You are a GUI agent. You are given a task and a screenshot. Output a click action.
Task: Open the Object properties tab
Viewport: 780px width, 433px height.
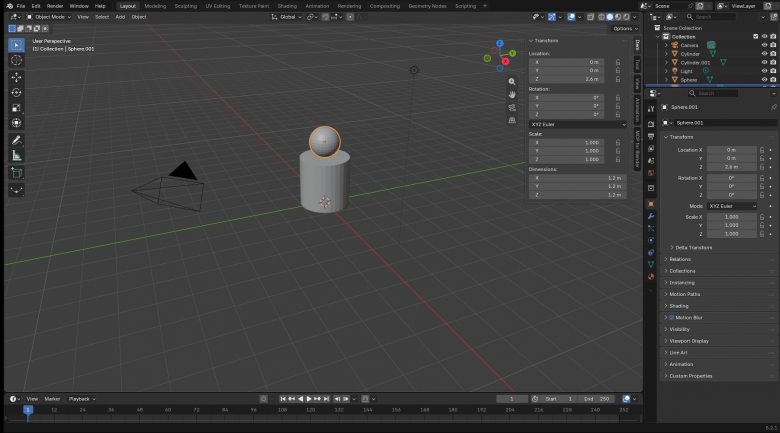tap(651, 204)
